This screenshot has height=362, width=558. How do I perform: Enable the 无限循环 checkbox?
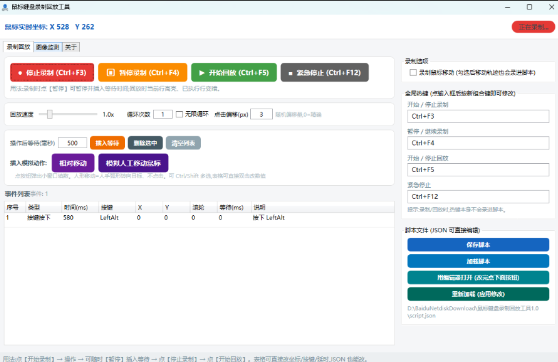(179, 114)
